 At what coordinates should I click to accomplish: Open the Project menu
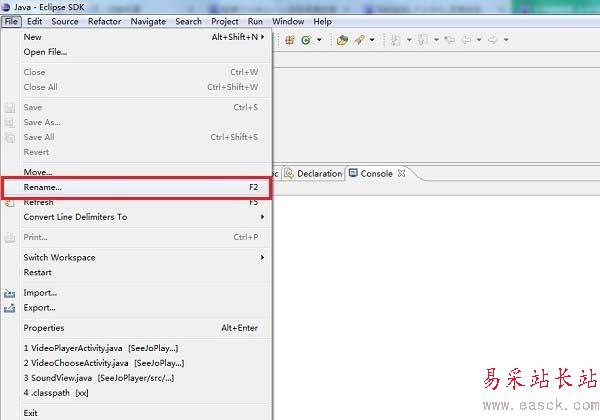[225, 21]
